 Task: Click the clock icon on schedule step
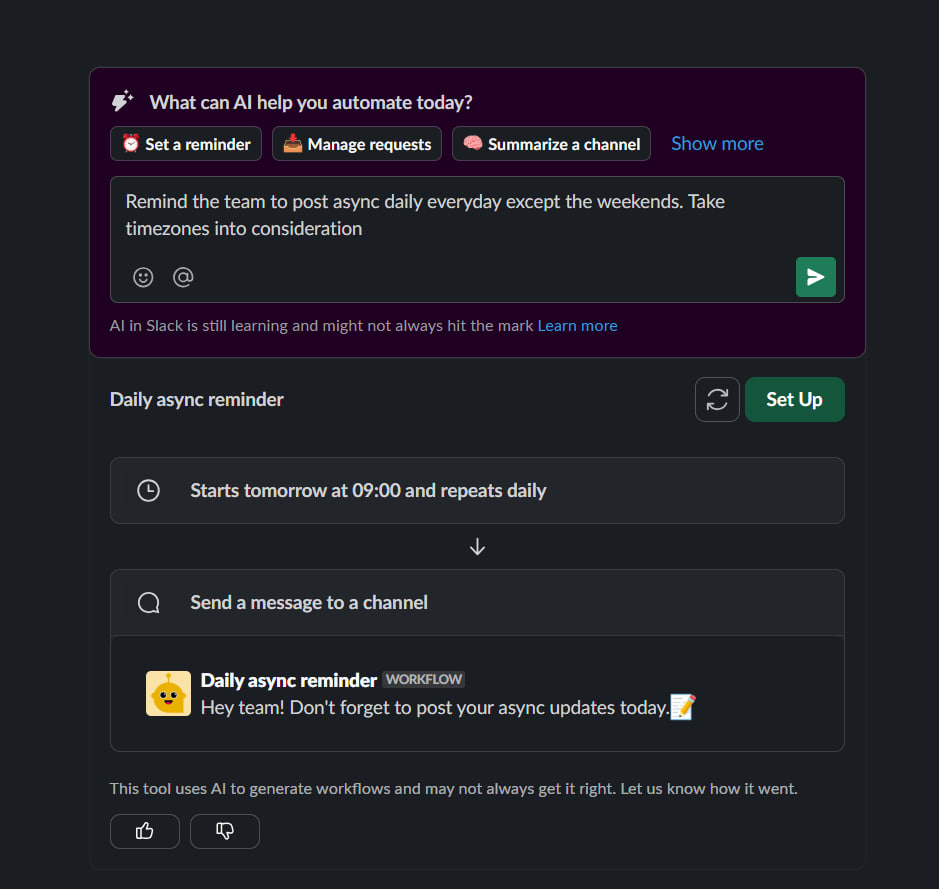pos(148,491)
